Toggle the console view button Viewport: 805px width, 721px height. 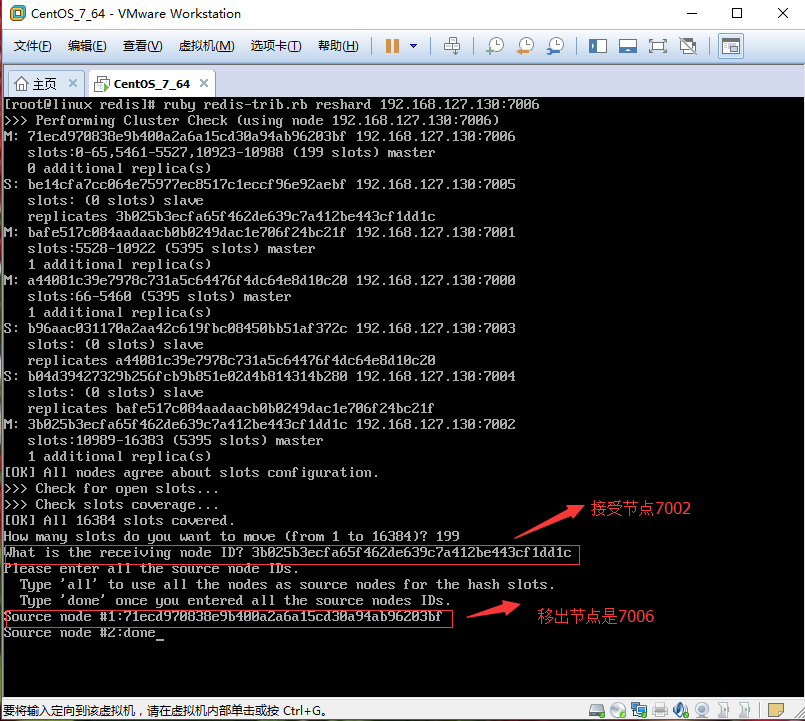click(731, 46)
